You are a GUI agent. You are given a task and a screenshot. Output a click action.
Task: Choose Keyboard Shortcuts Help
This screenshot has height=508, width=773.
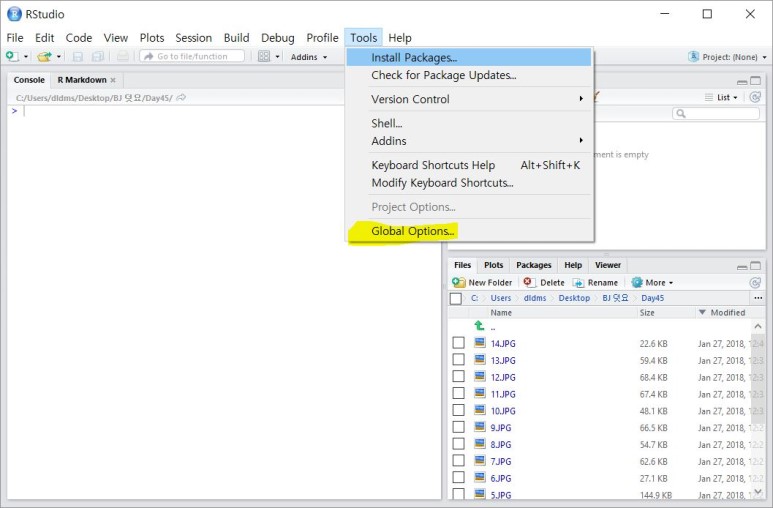pyautogui.click(x=469, y=165)
